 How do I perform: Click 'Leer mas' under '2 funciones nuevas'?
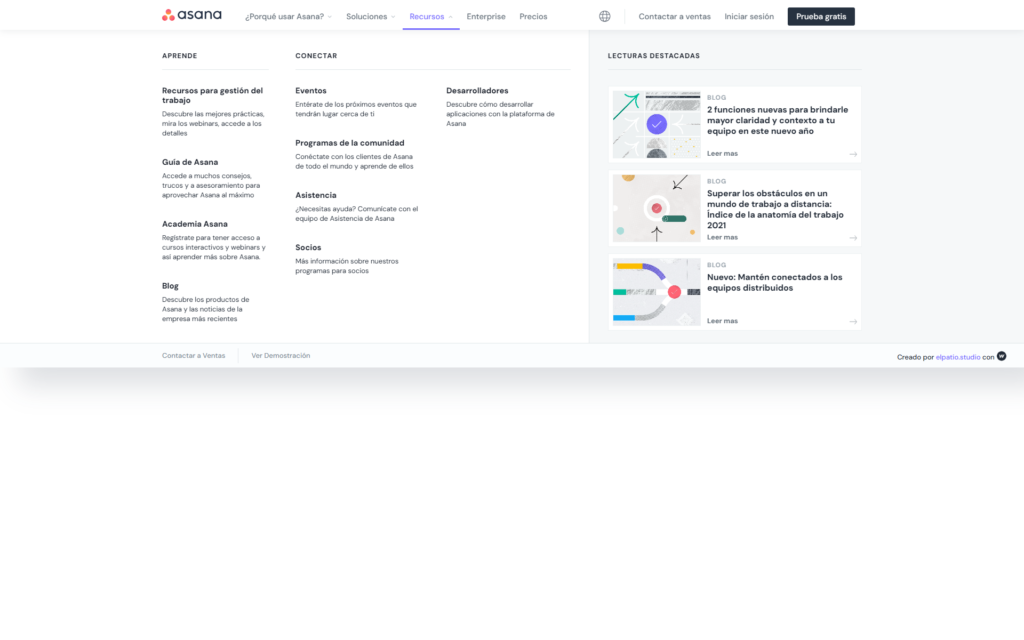tap(722, 153)
